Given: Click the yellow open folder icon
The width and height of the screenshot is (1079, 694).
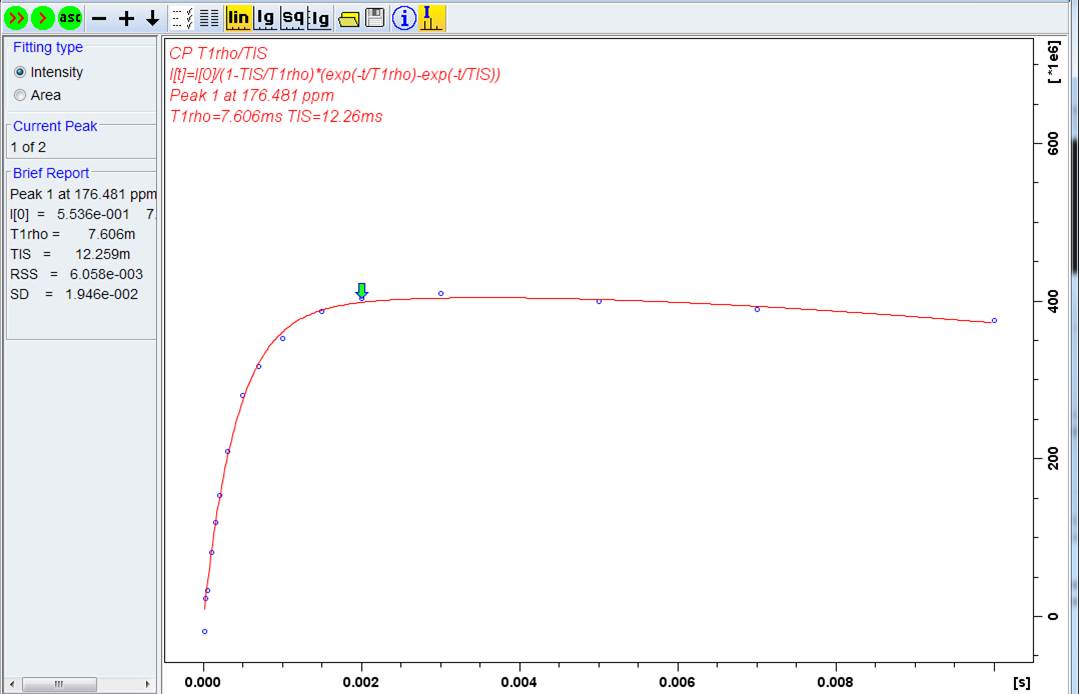Looking at the screenshot, I should coord(348,18).
